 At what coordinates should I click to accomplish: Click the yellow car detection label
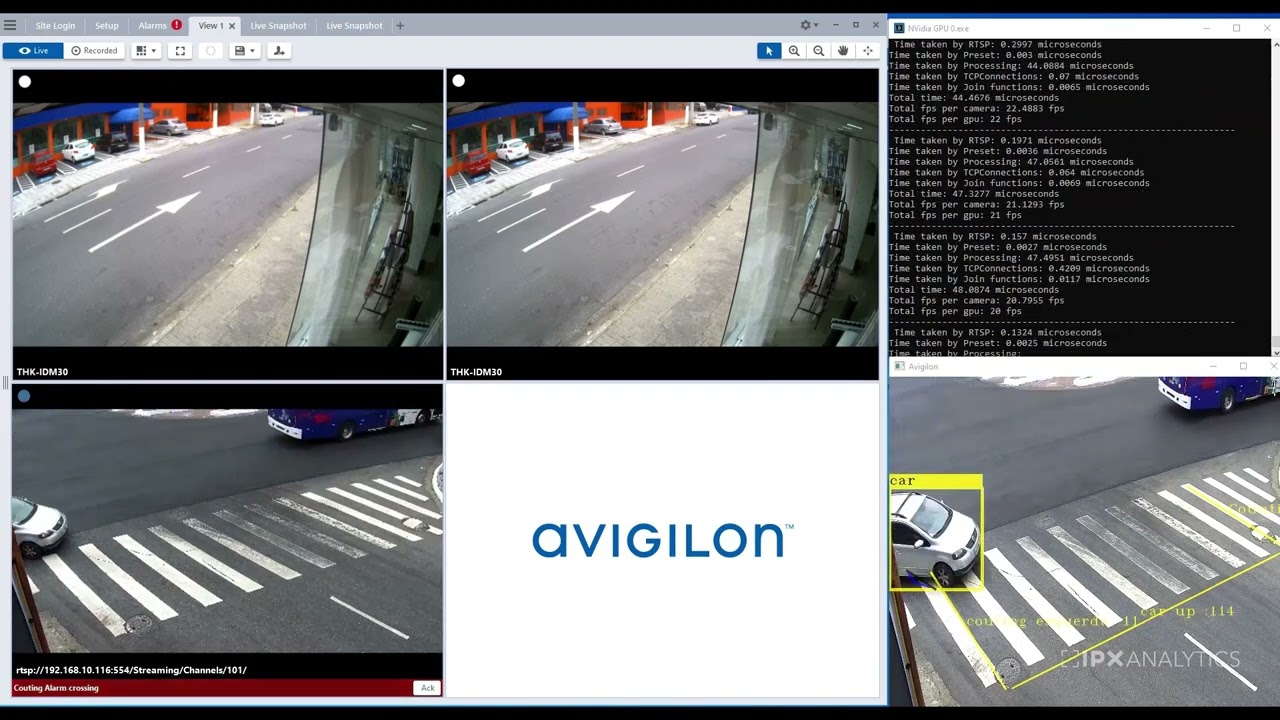(x=936, y=482)
